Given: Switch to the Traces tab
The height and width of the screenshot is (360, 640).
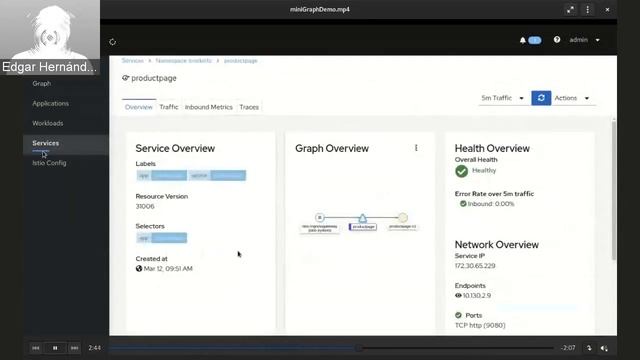Looking at the screenshot, I should pos(249,107).
